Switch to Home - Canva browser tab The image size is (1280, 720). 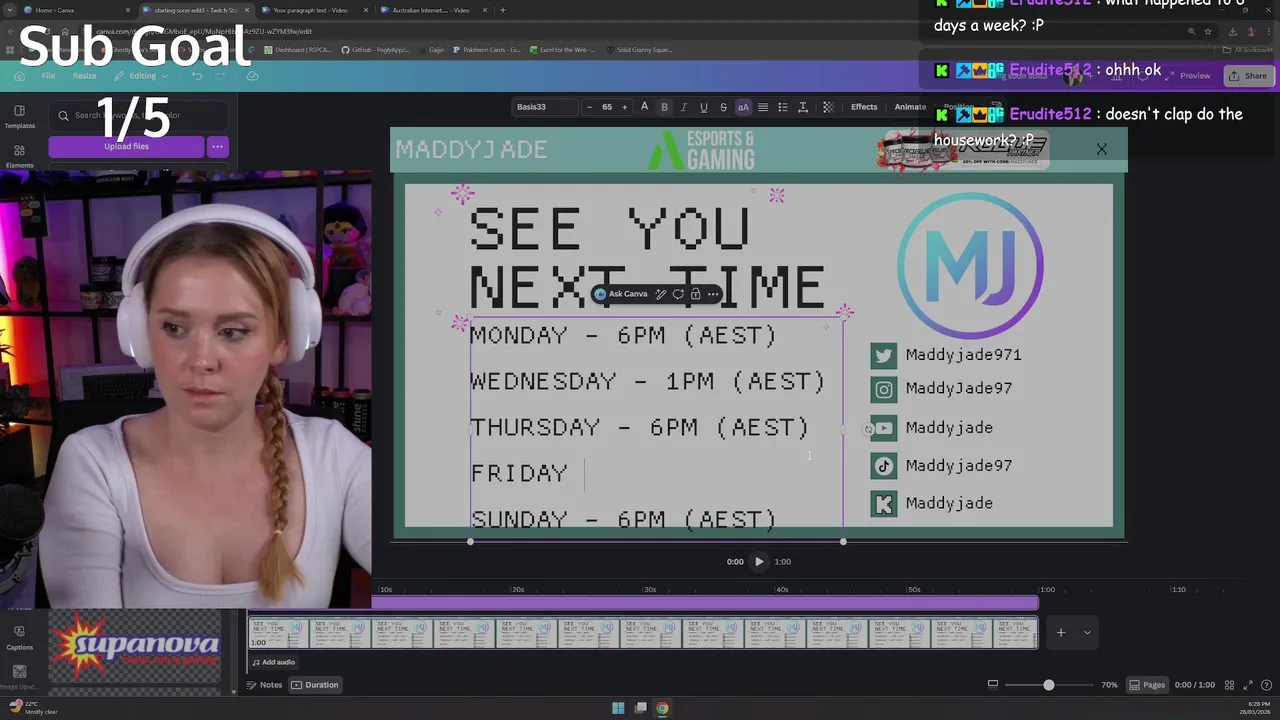(x=76, y=10)
